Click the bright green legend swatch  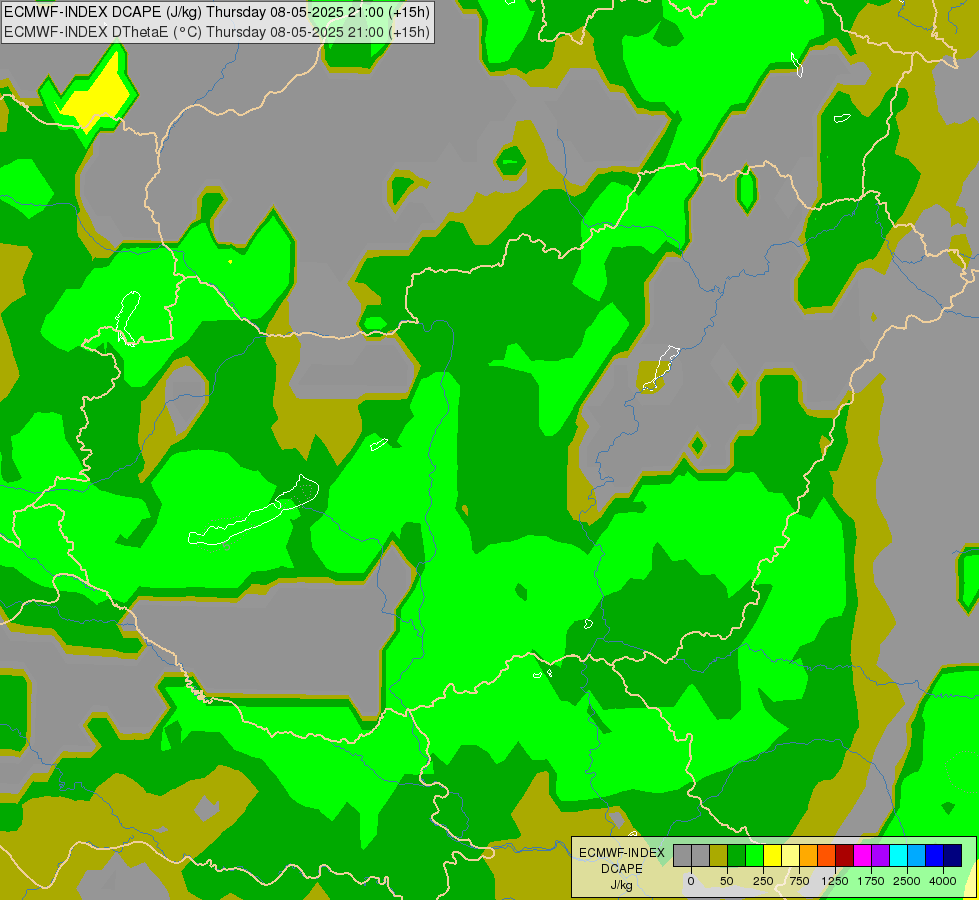tap(754, 855)
